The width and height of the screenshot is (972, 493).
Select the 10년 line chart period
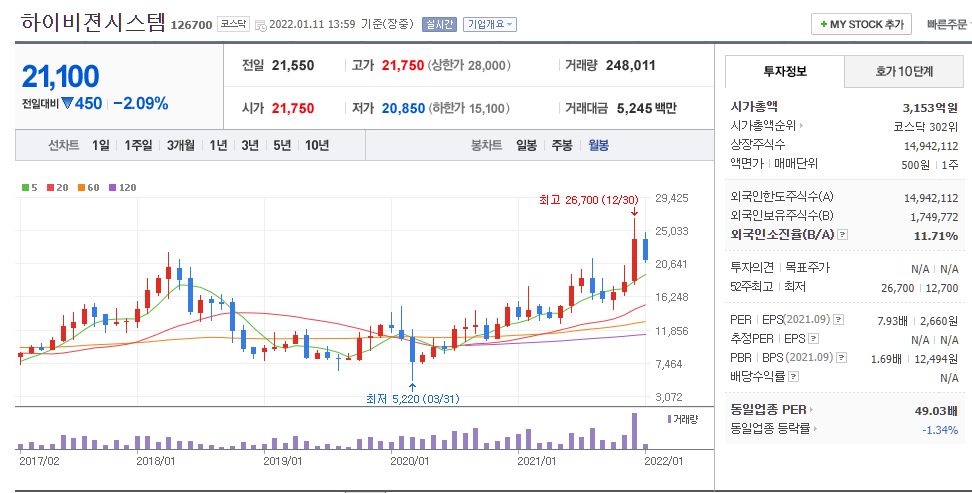pos(317,145)
